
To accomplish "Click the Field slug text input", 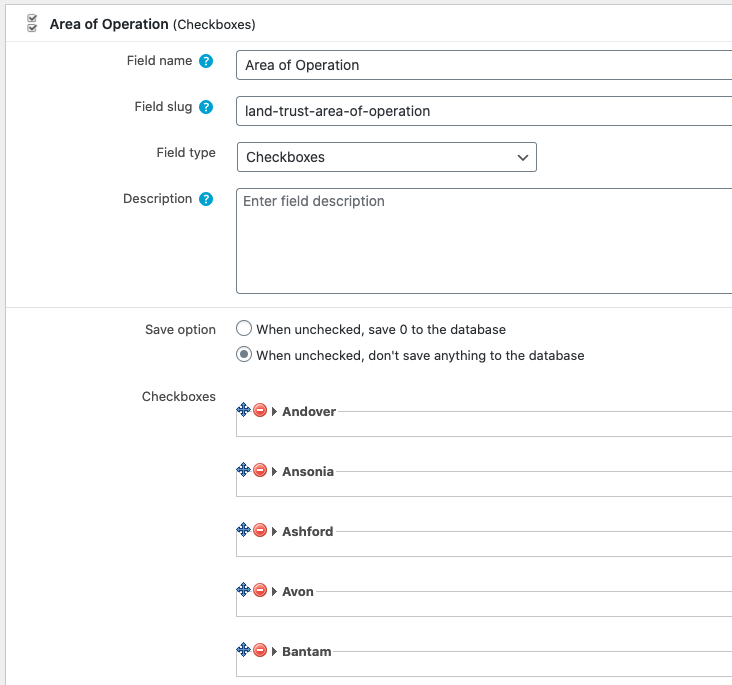I will tap(484, 111).
